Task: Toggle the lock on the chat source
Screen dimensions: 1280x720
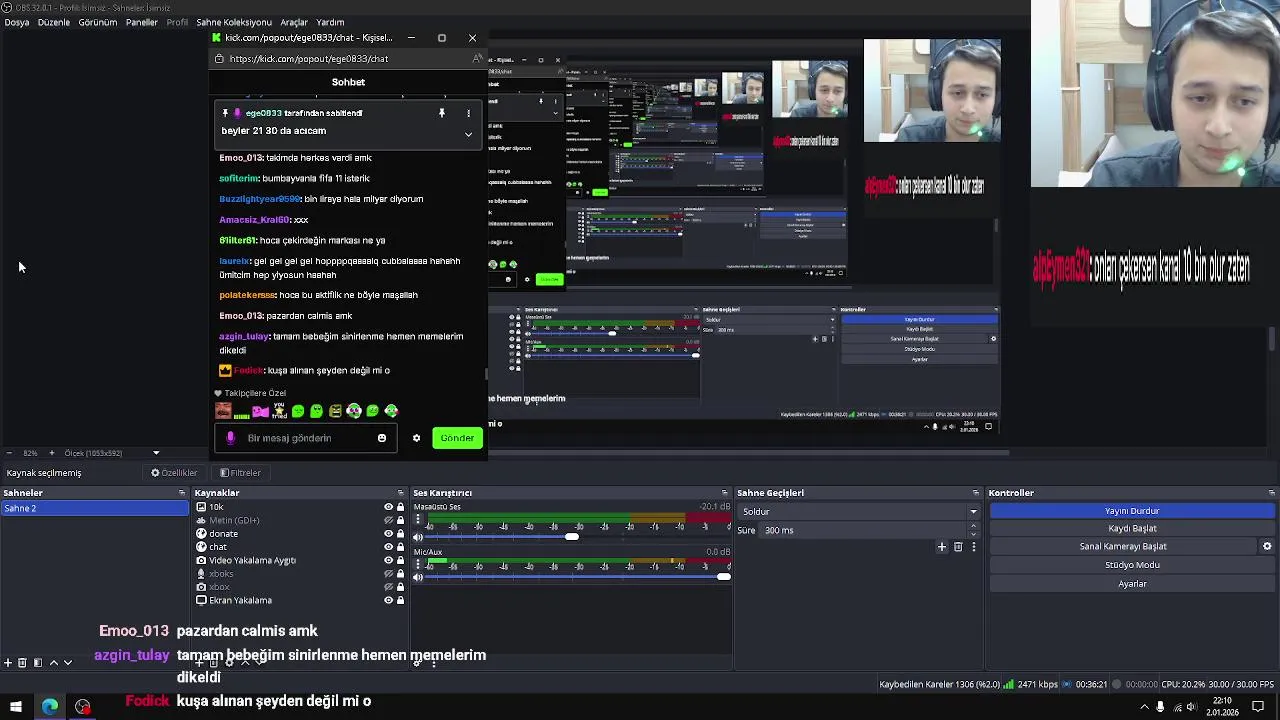Action: (x=401, y=547)
